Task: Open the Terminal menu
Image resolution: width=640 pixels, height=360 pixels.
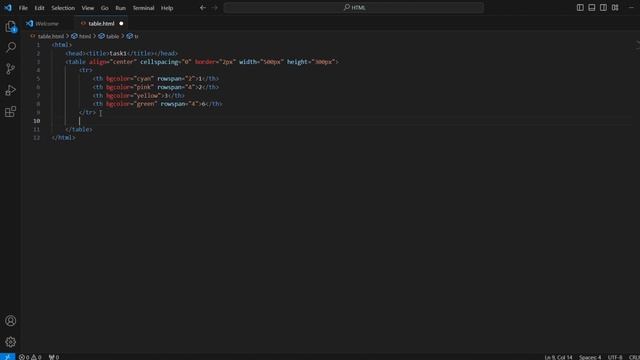Action: (143, 8)
